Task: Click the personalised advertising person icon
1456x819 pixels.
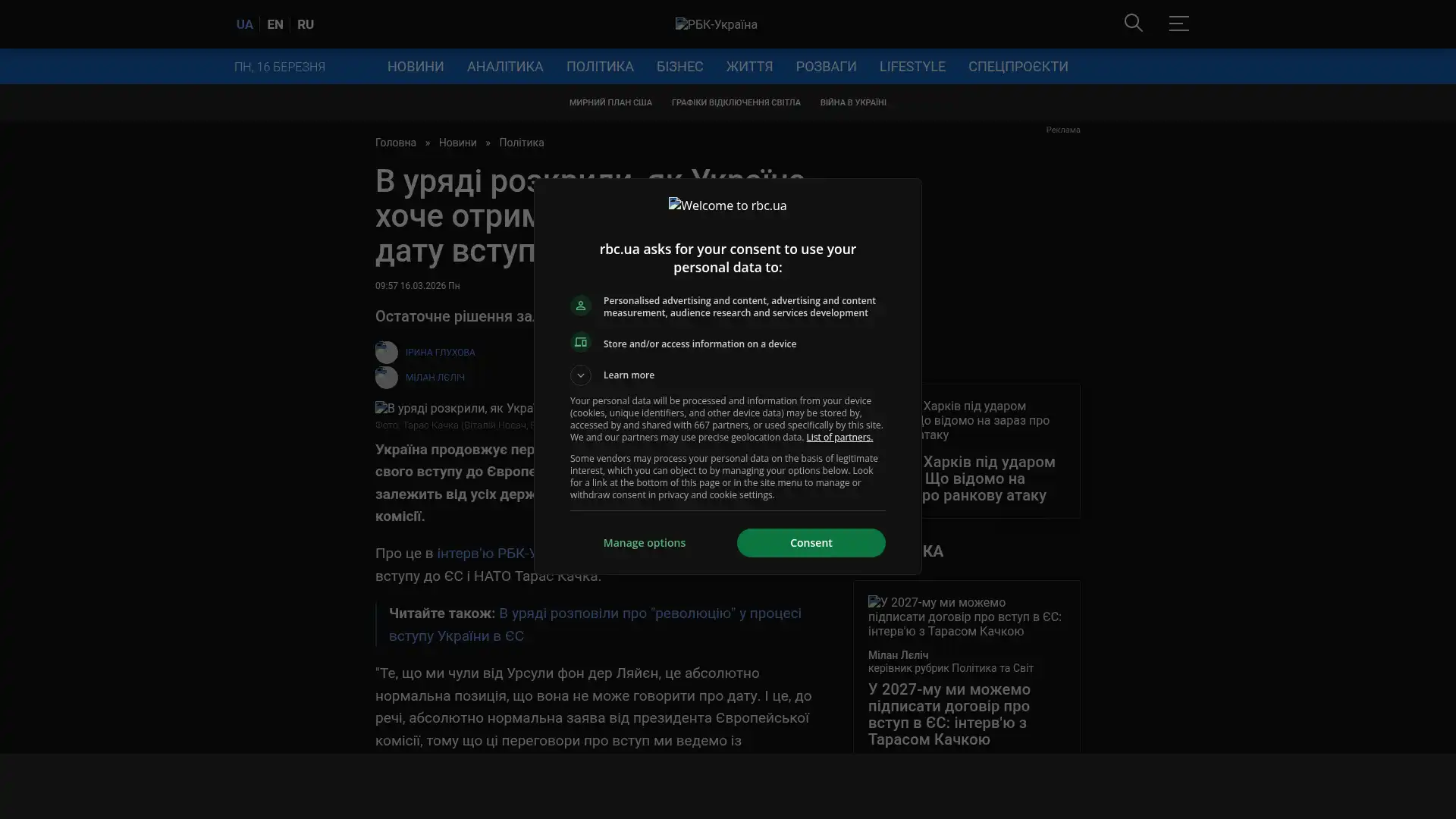Action: coord(580,306)
